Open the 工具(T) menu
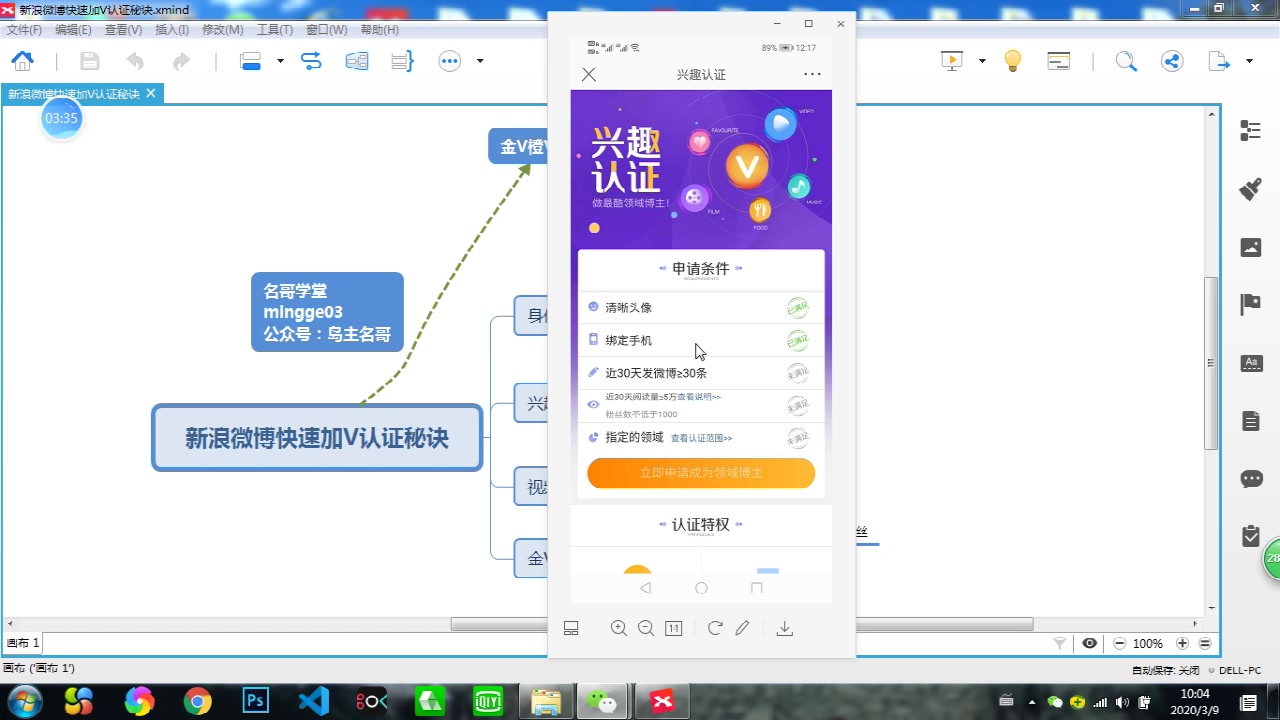 click(275, 30)
